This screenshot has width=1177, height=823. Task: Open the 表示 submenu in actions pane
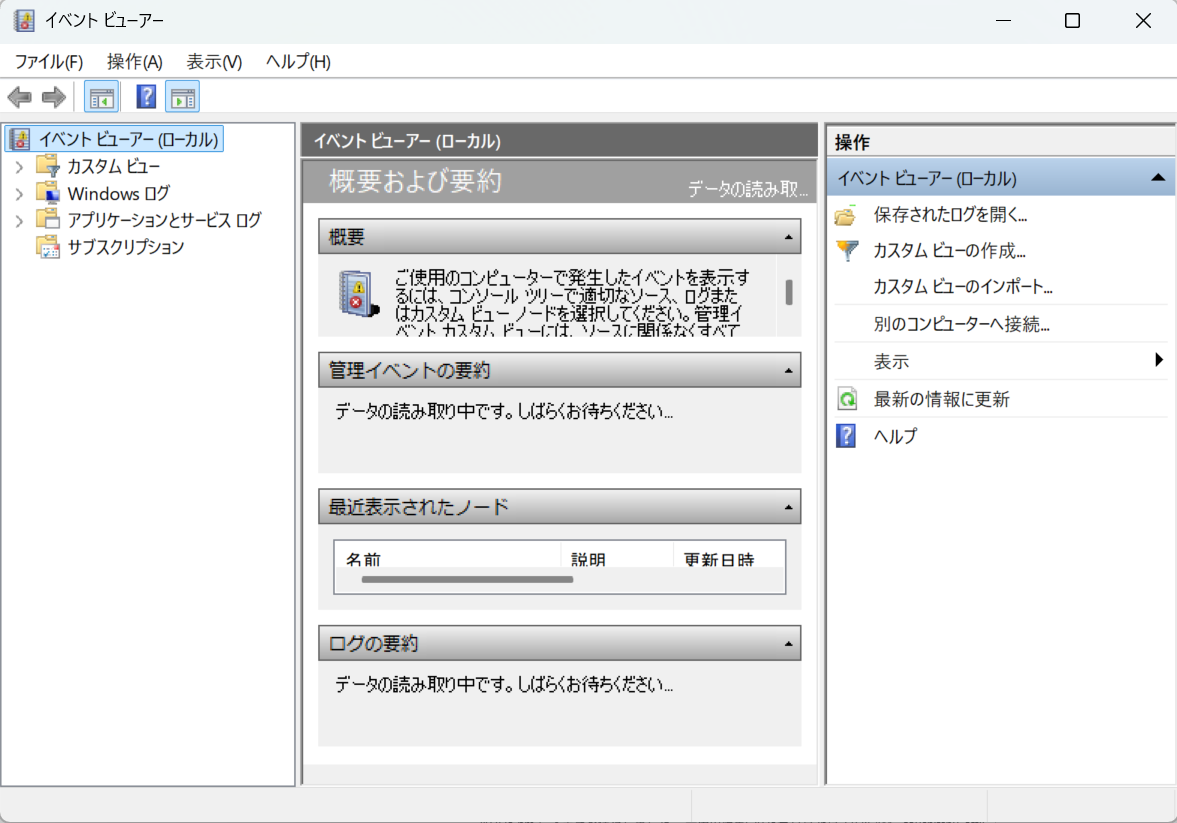(1159, 361)
